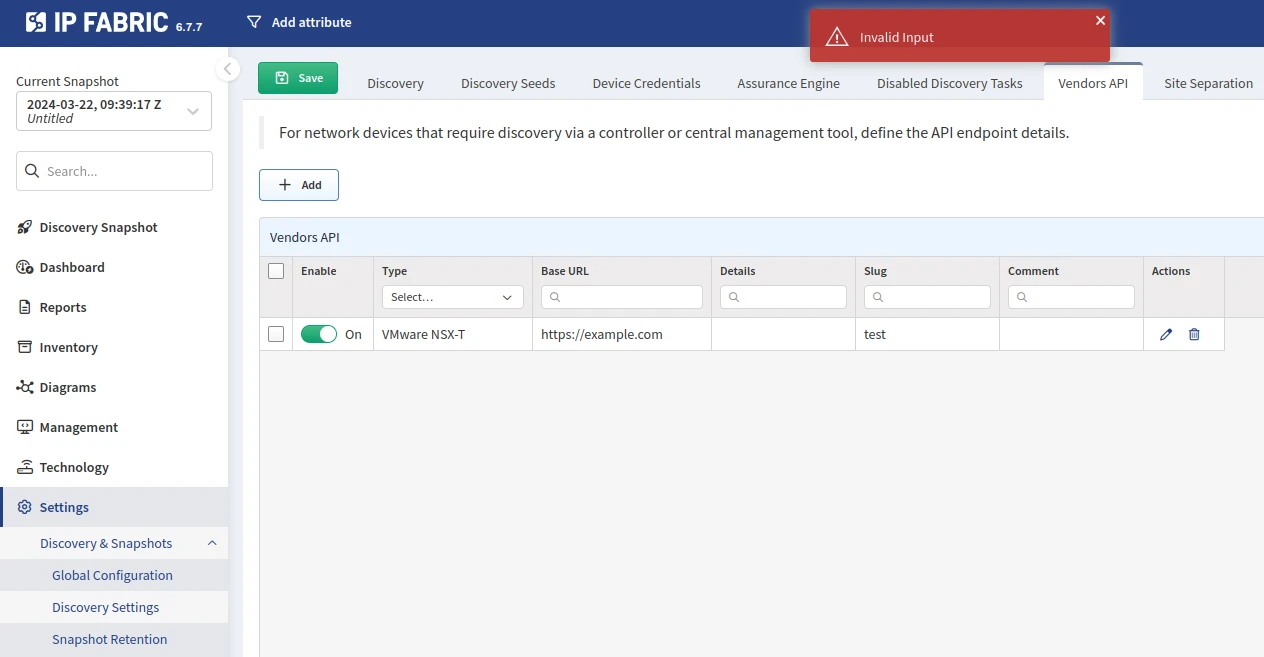This screenshot has width=1264, height=657.
Task: Dismiss the Invalid Input notification
Action: 1100,19
